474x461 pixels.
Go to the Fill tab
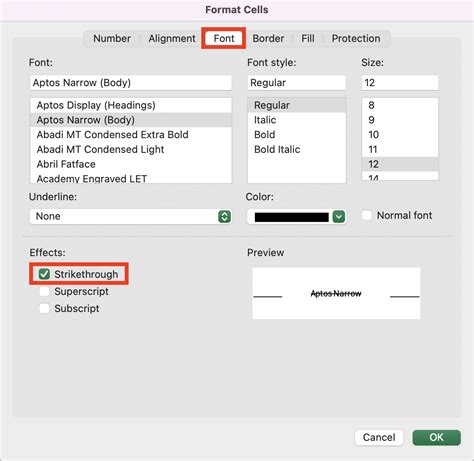click(x=308, y=39)
